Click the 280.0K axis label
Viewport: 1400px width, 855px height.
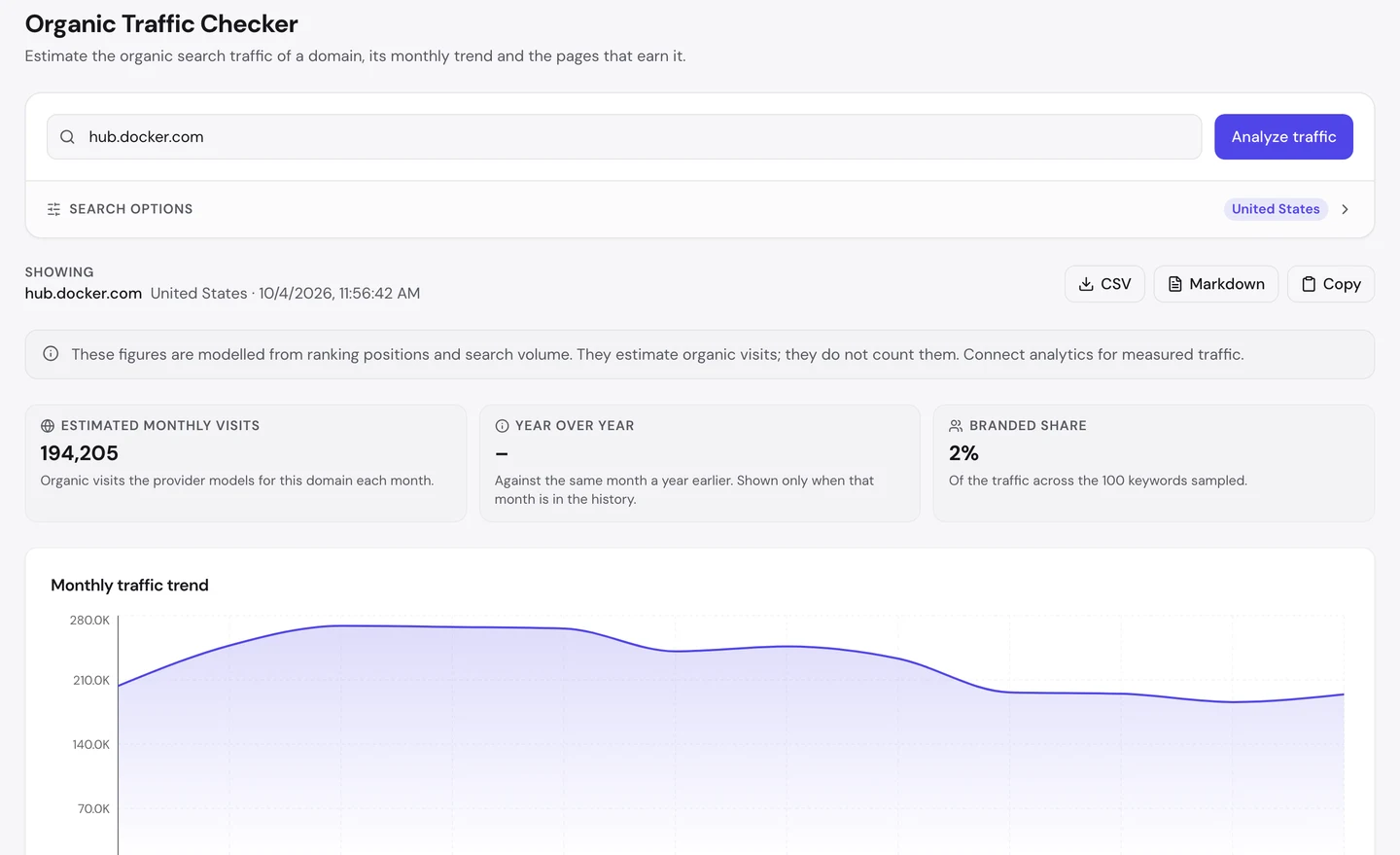89,621
